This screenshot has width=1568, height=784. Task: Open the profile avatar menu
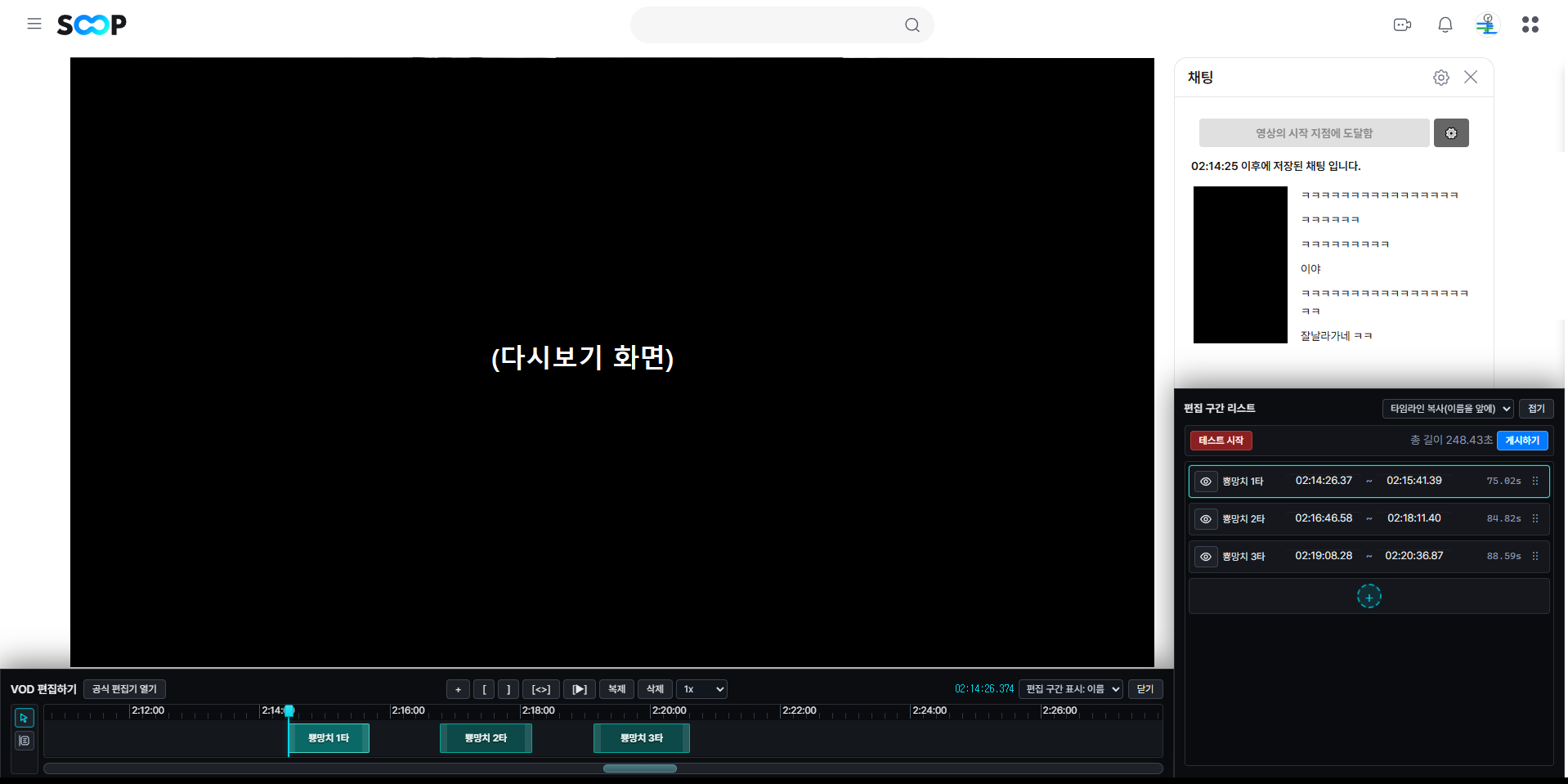[1487, 25]
